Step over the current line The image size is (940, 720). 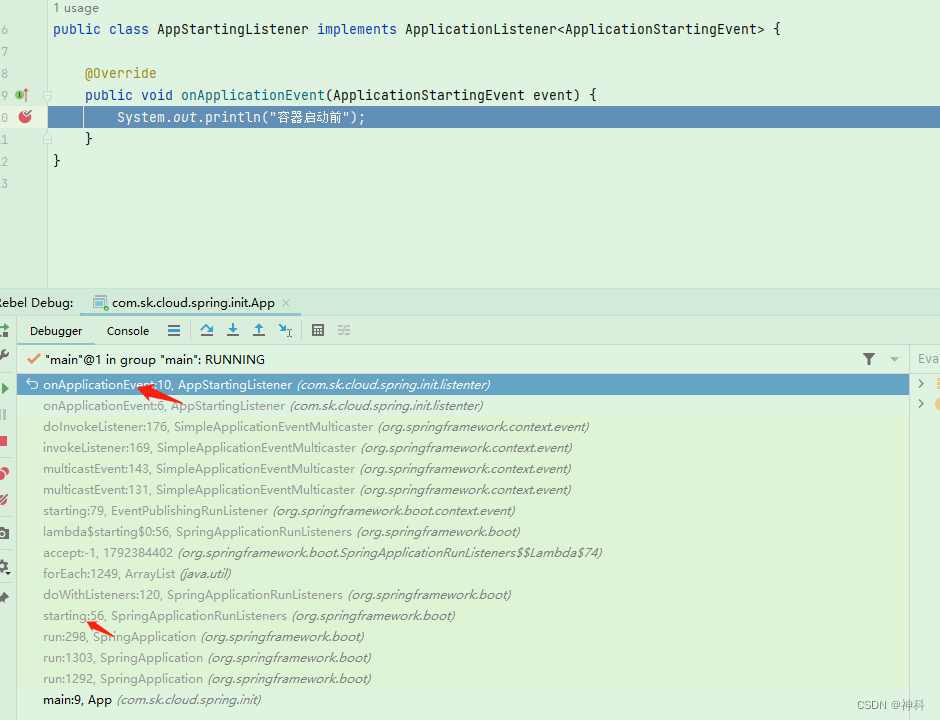[x=207, y=330]
